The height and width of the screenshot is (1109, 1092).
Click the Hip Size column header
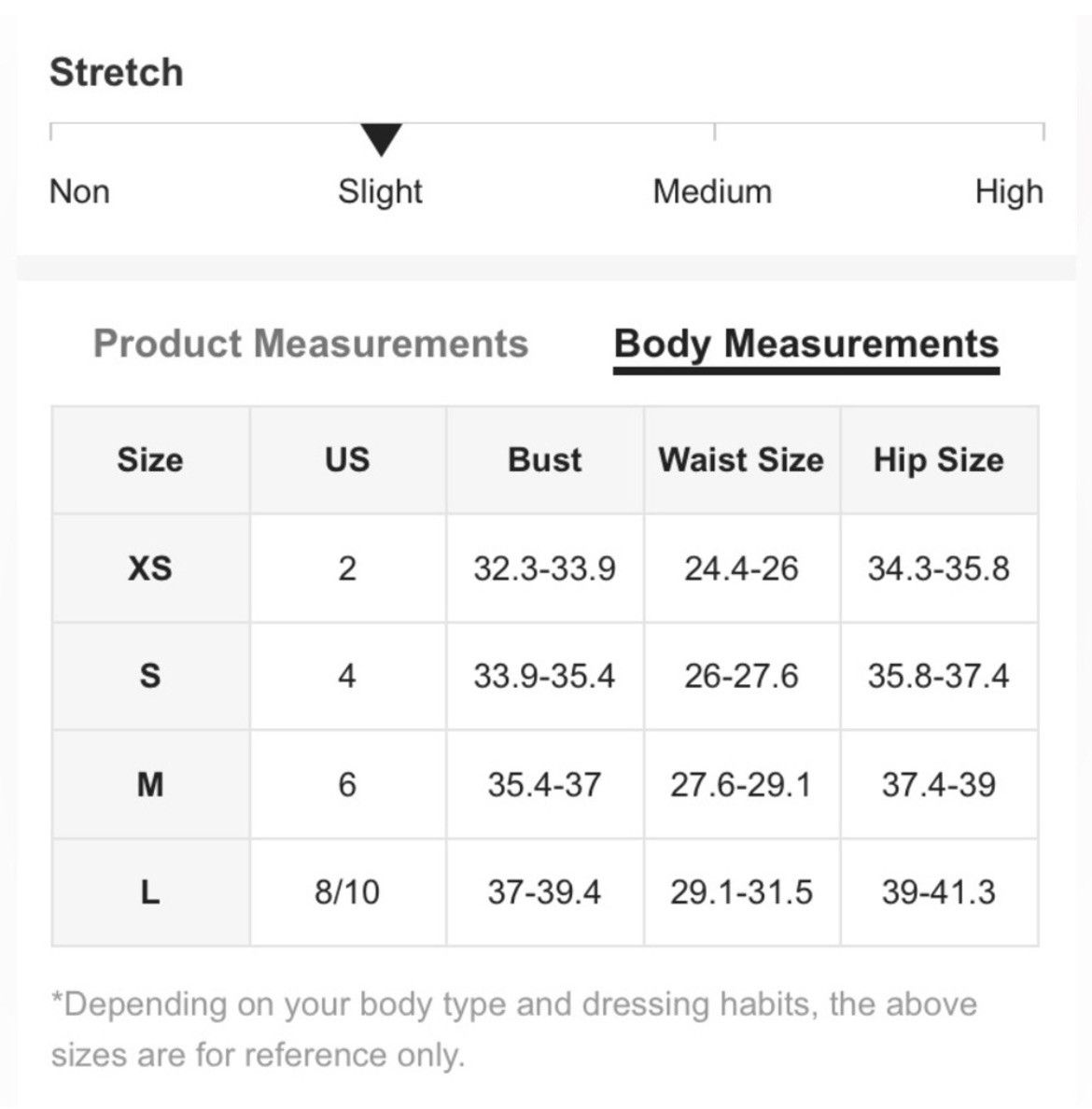(x=939, y=459)
